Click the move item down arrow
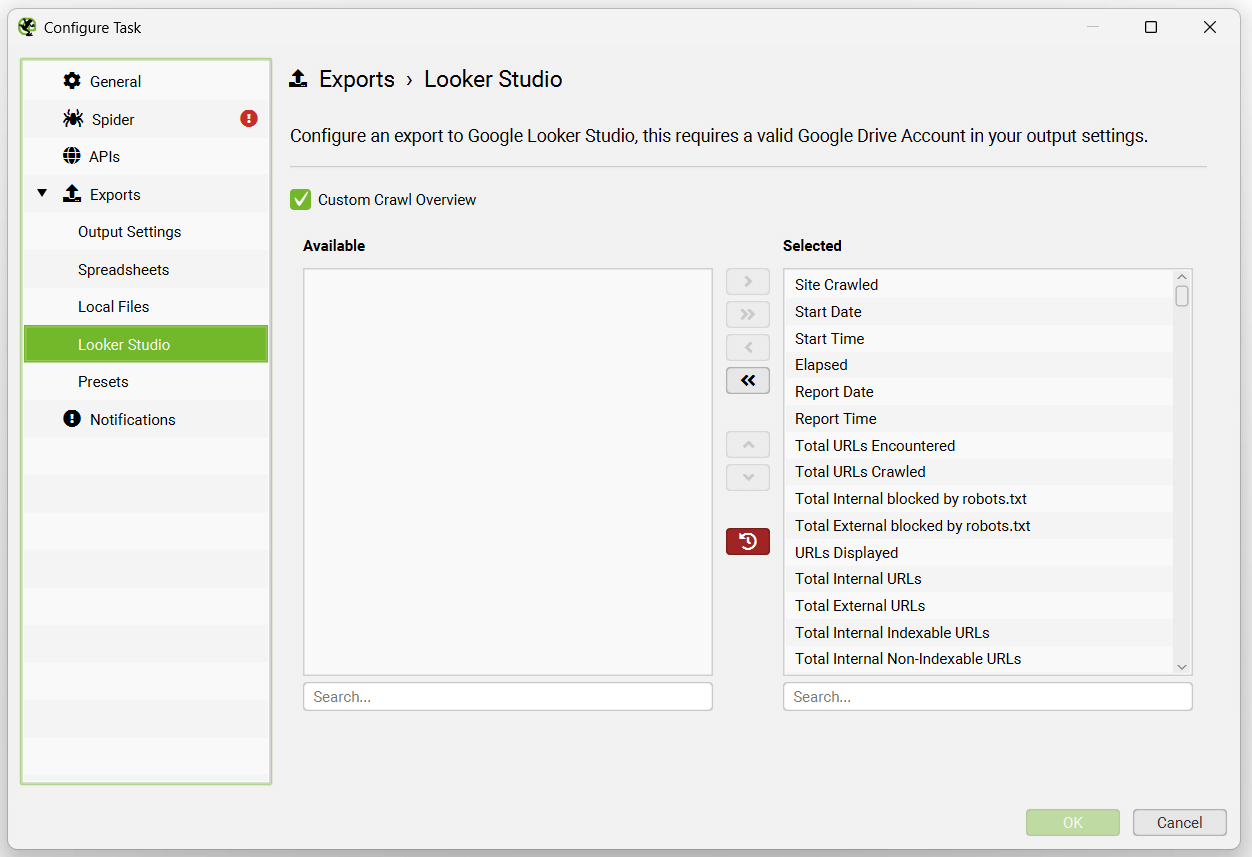Image resolution: width=1252 pixels, height=857 pixels. [x=747, y=477]
